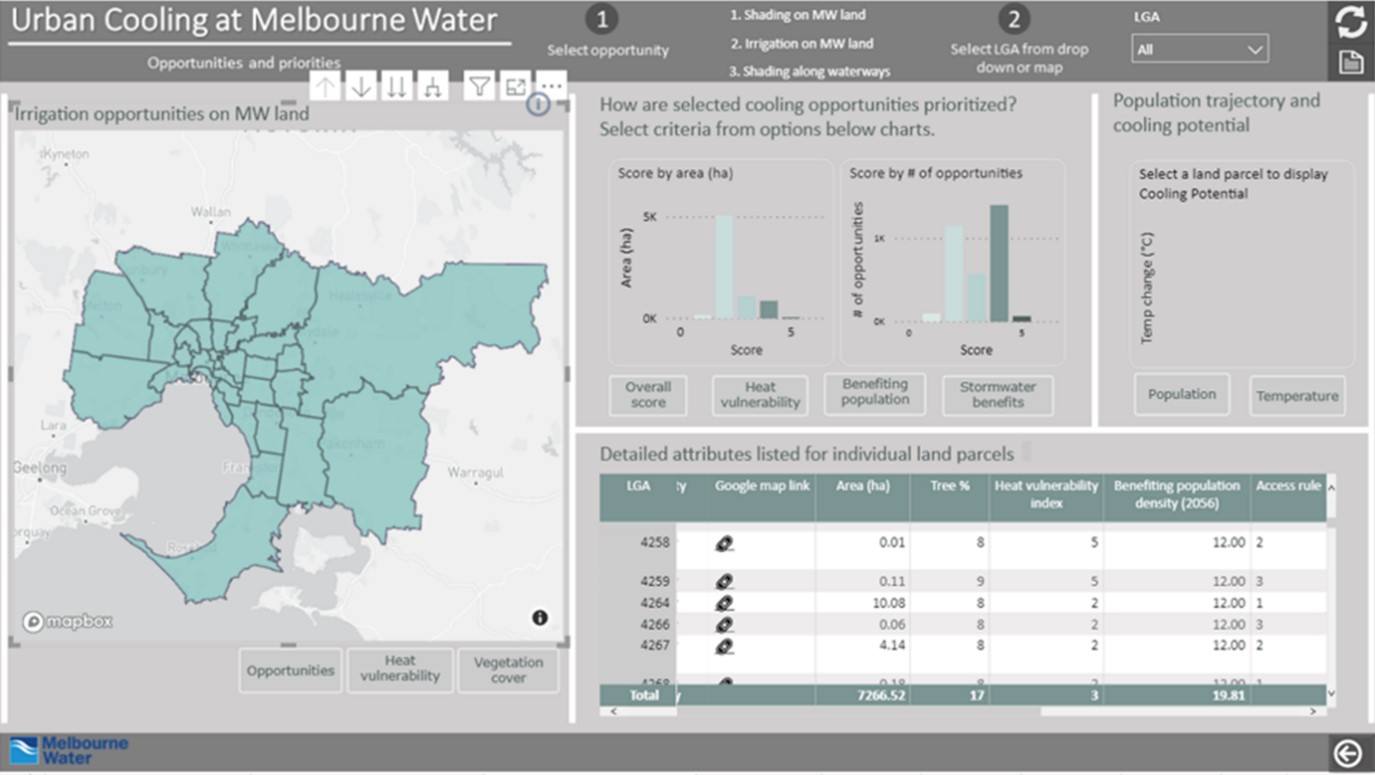Open more options ellipsis for map visual

551,87
